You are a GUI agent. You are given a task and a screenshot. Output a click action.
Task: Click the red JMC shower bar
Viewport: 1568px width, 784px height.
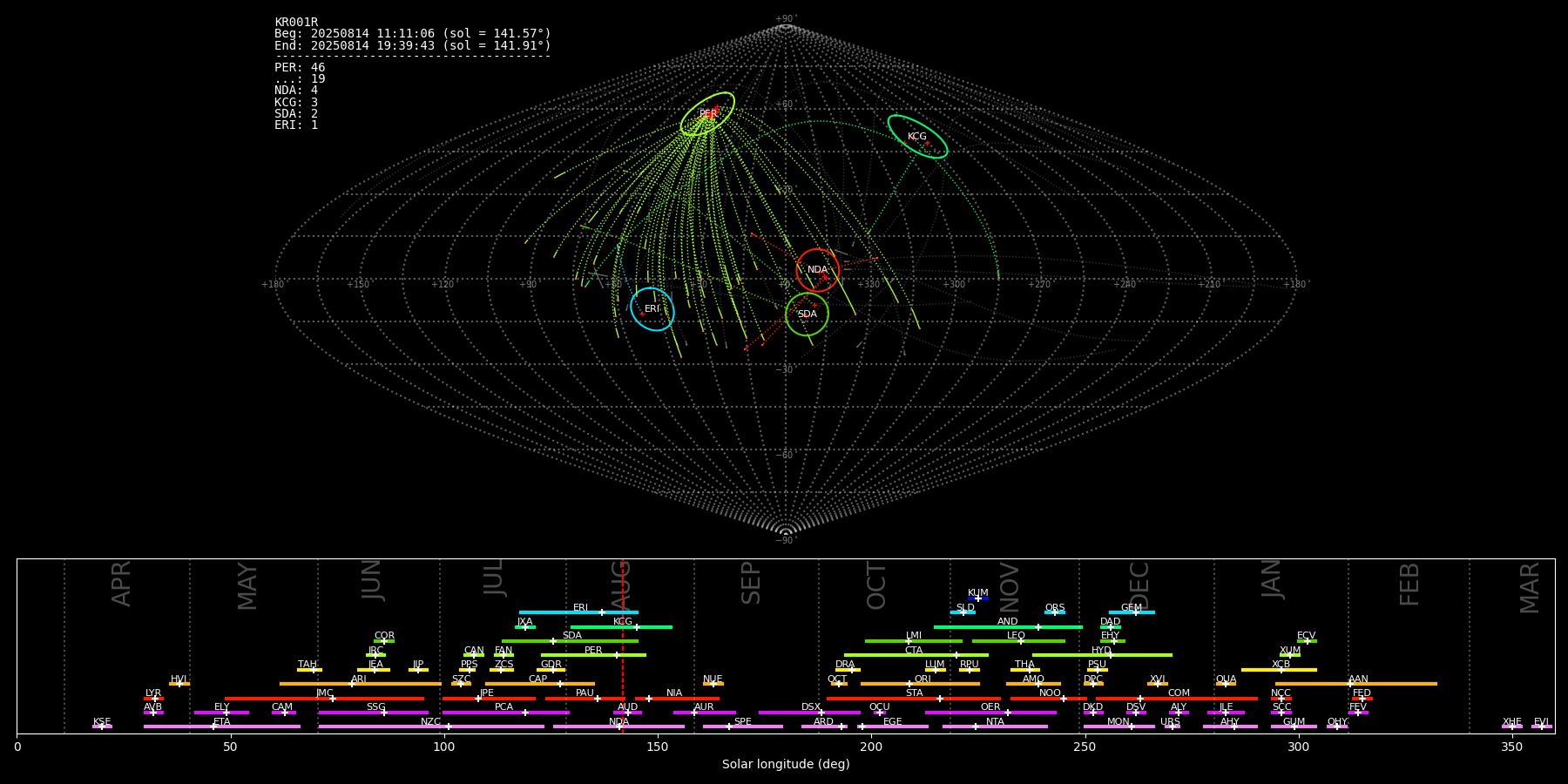click(x=324, y=699)
